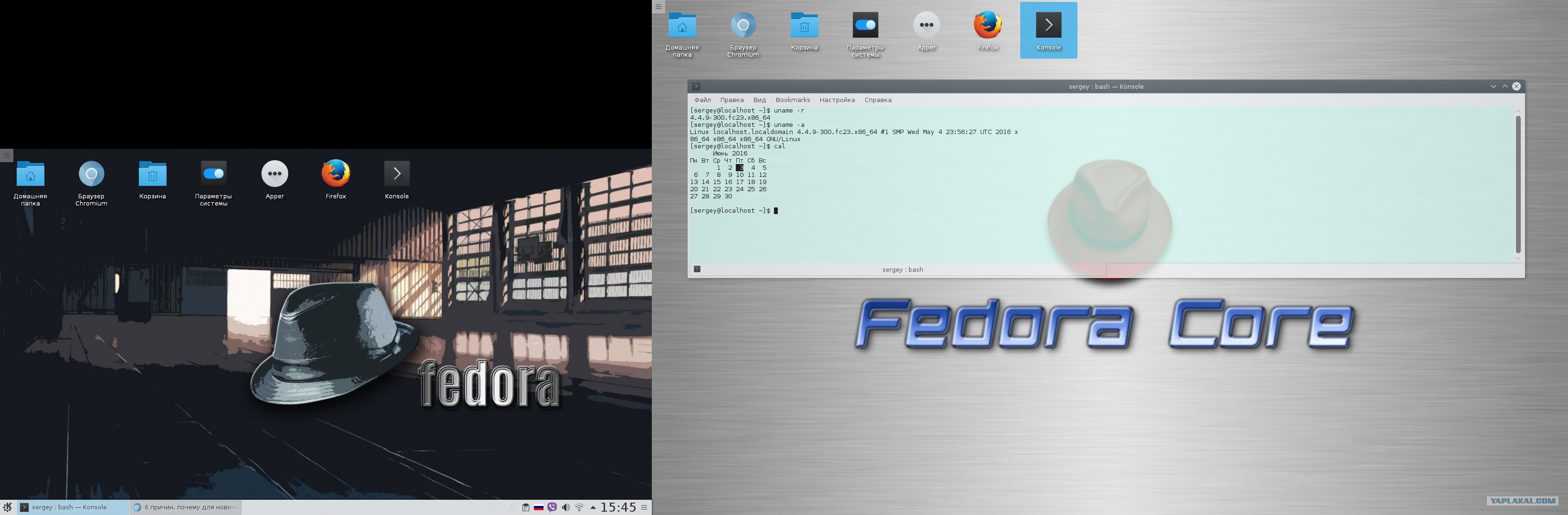Launch Firefox on the dark hat-wallpaper desktop
1568x515 pixels.
pyautogui.click(x=336, y=179)
